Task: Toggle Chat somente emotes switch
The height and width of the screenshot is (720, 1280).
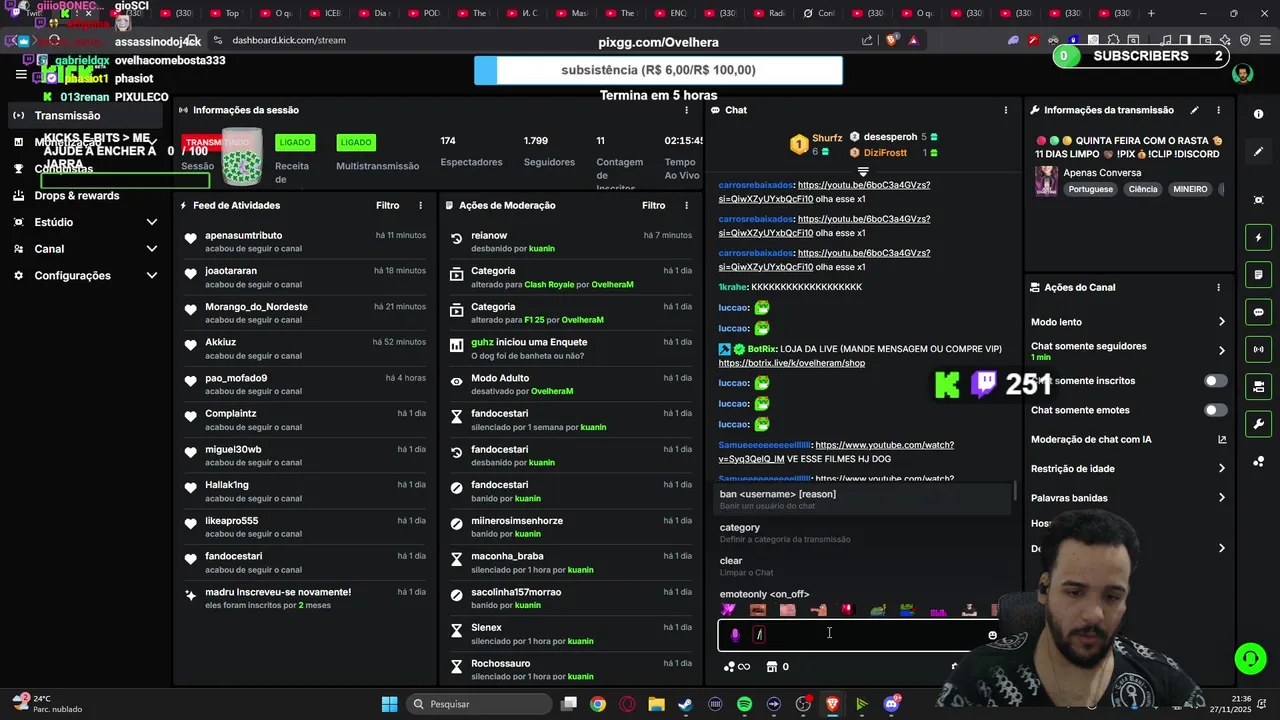Action: [x=1215, y=410]
